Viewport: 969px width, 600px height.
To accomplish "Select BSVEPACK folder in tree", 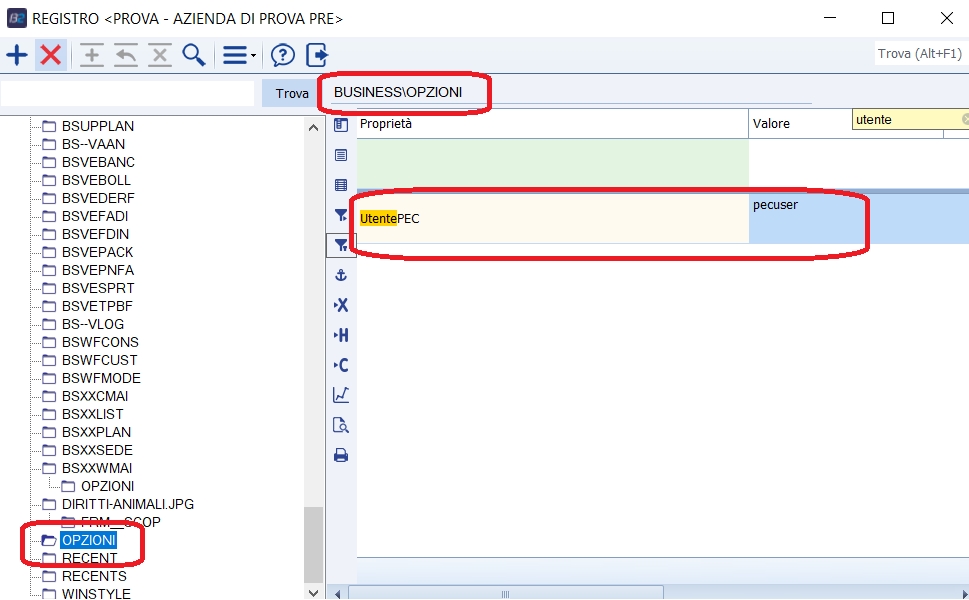I will point(98,252).
